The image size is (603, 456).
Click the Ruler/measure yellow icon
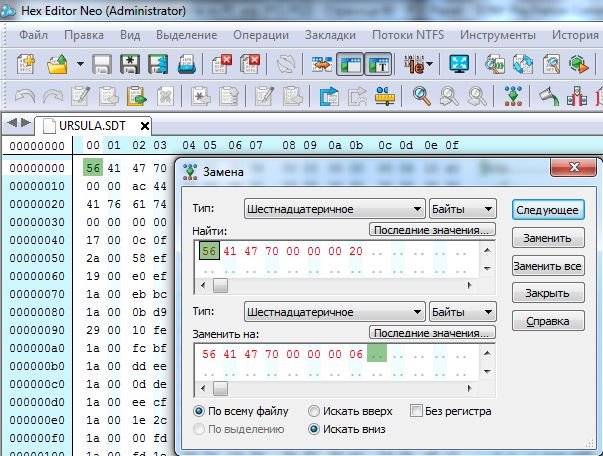coord(385,96)
